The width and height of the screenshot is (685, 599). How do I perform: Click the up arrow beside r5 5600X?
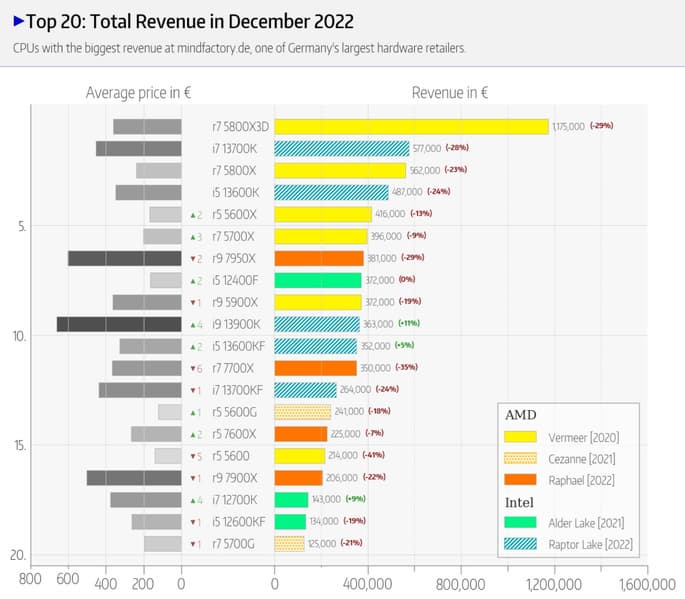point(193,215)
